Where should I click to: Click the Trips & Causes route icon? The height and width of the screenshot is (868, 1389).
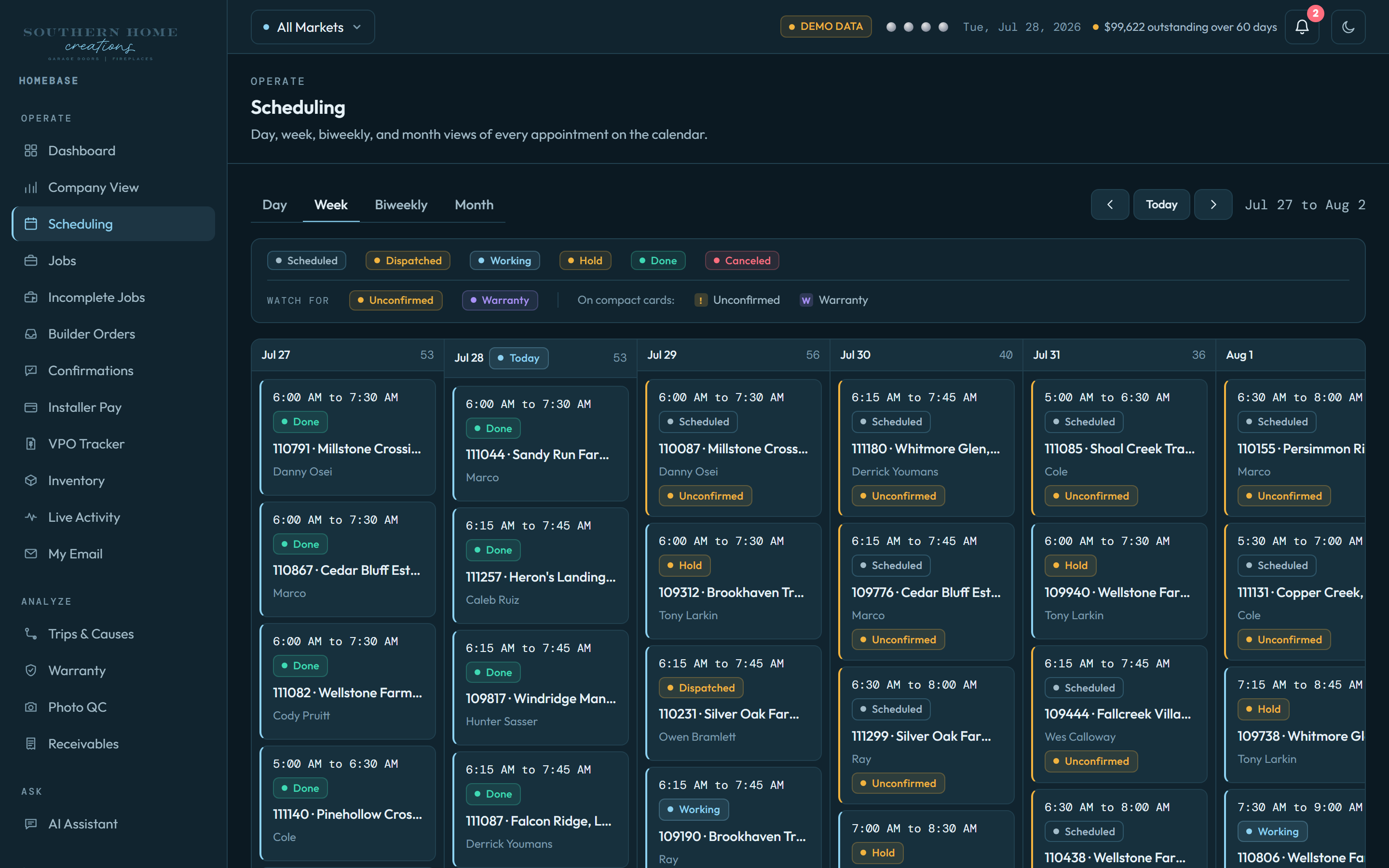point(31,634)
